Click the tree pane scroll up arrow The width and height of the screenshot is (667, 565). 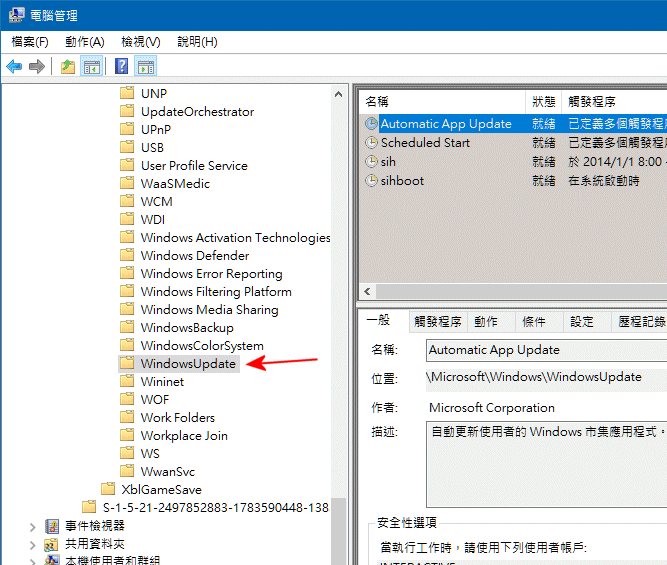[x=339, y=94]
